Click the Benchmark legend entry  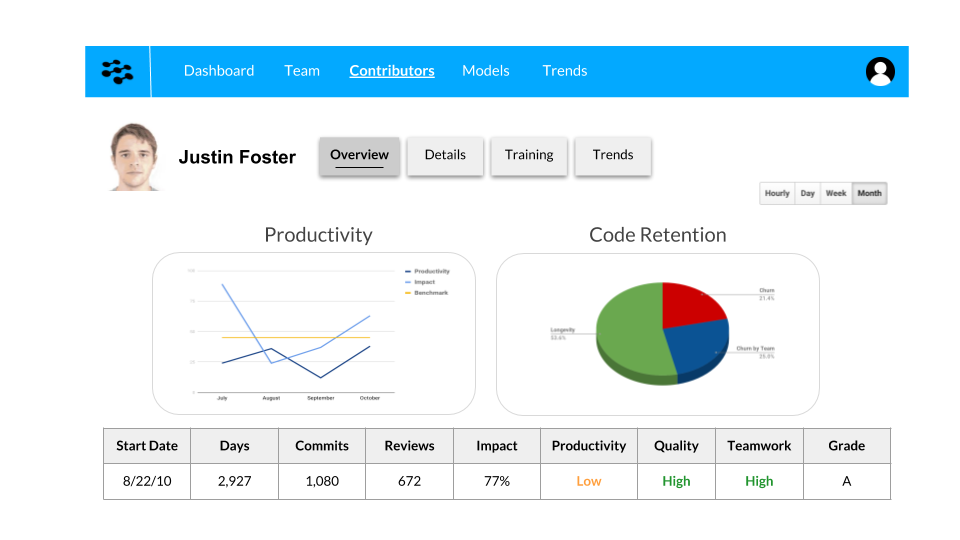(427, 293)
